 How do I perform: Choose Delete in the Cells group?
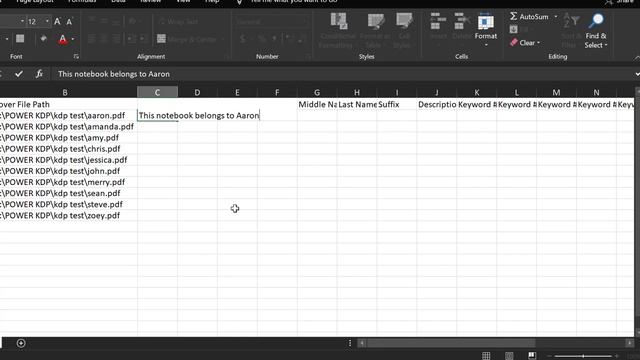pyautogui.click(x=461, y=27)
